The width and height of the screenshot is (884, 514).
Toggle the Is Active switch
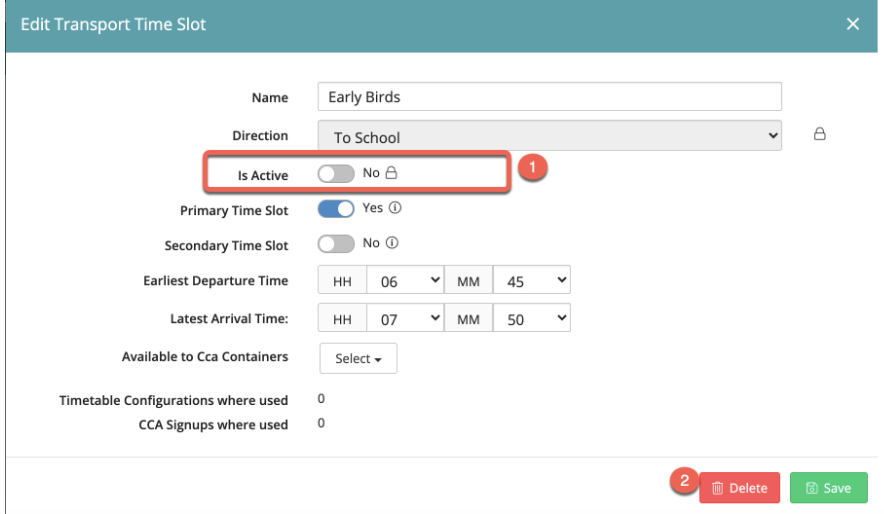click(336, 174)
